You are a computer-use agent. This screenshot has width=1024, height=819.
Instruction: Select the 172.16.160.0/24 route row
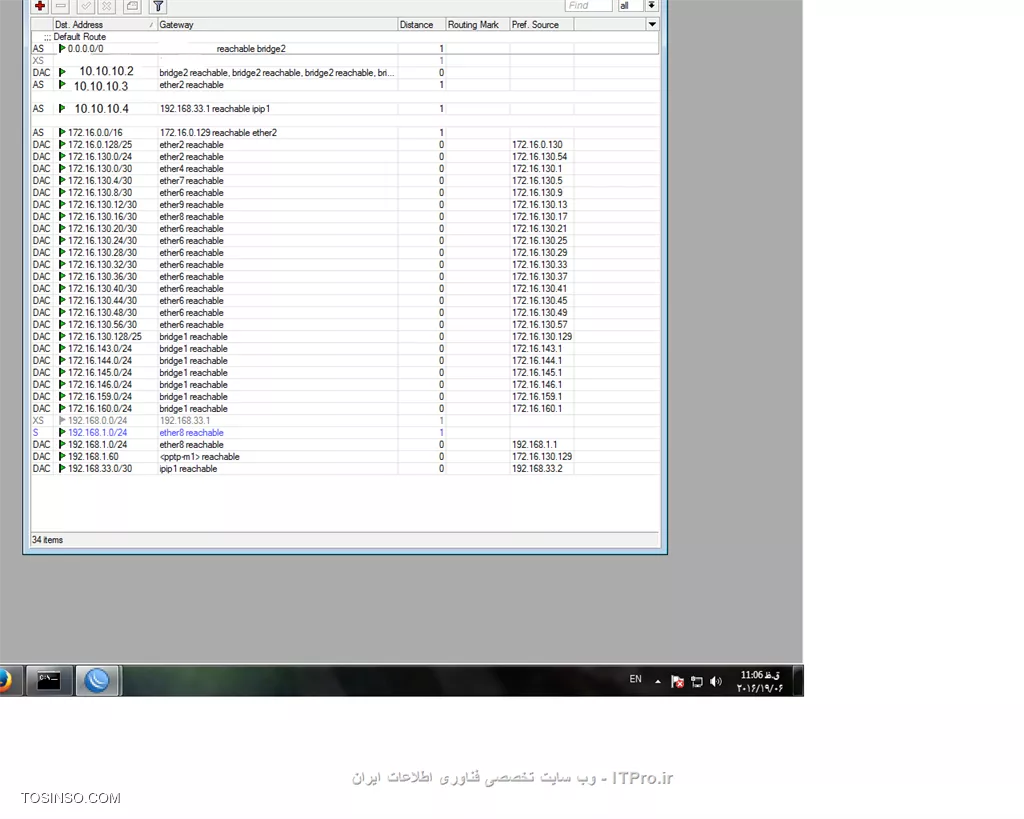coord(345,408)
